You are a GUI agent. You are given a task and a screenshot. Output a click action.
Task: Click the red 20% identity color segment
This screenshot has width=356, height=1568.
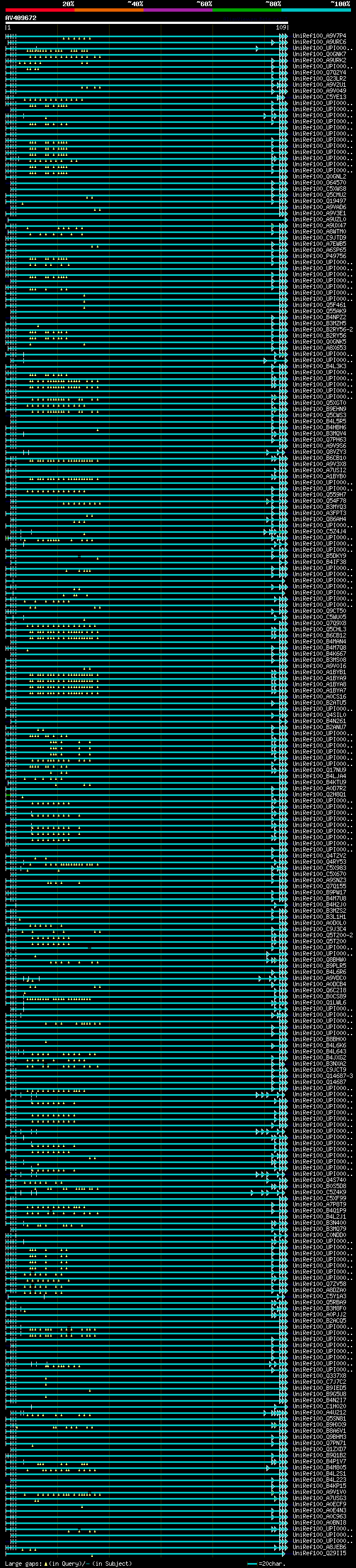pos(40,11)
